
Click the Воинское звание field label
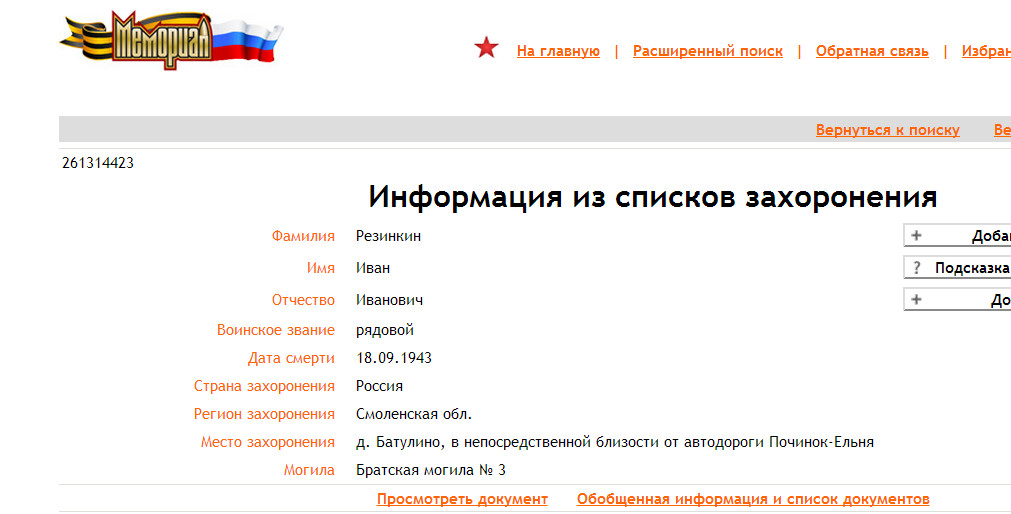[x=275, y=330]
